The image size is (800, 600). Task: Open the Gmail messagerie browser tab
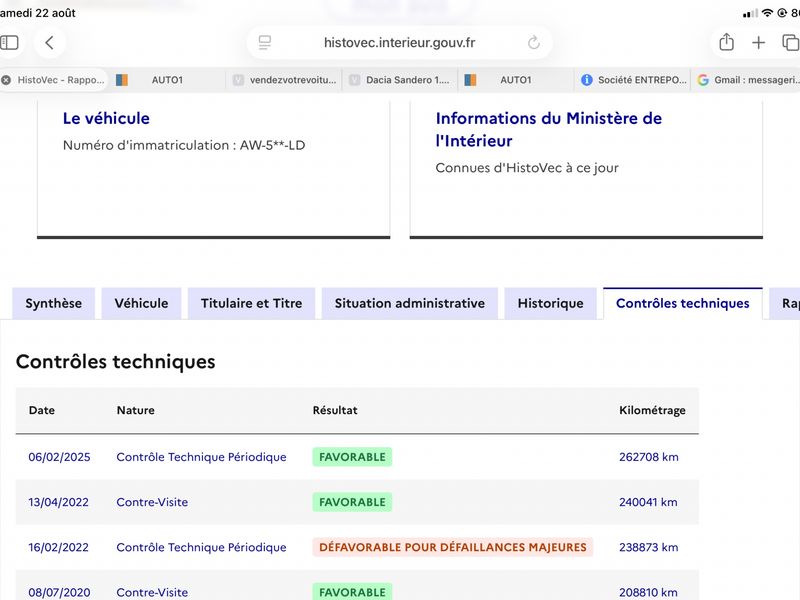coord(745,80)
